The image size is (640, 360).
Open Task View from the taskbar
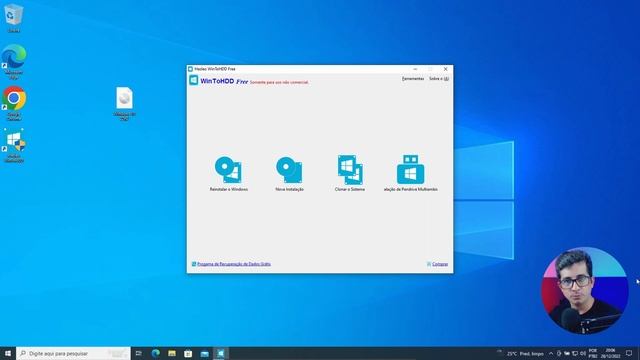point(139,353)
